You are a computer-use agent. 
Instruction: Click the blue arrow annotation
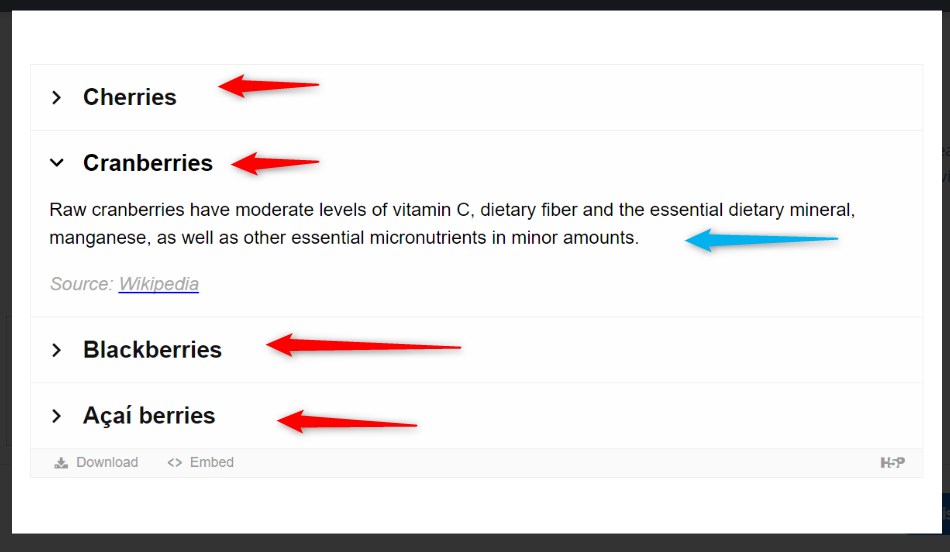coord(762,240)
